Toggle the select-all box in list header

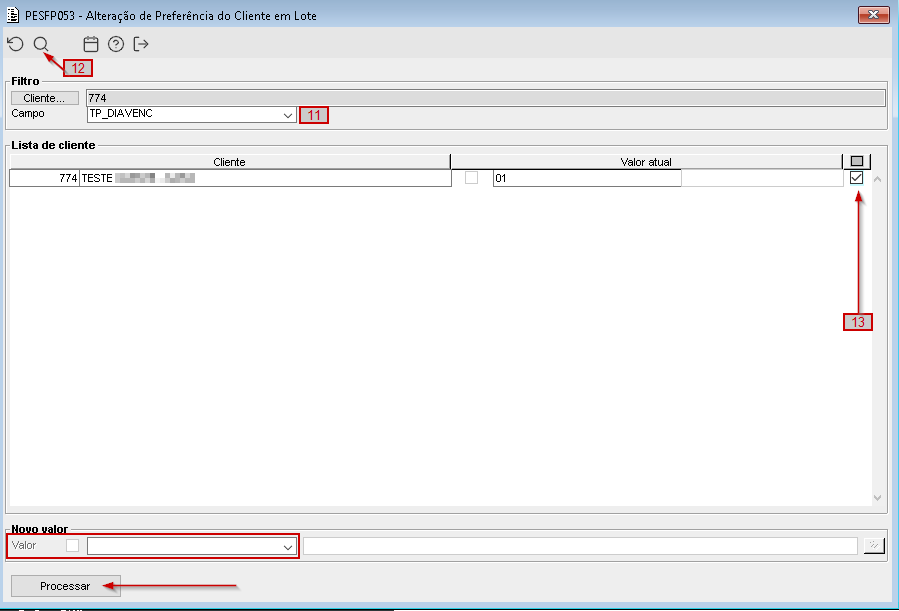[857, 162]
